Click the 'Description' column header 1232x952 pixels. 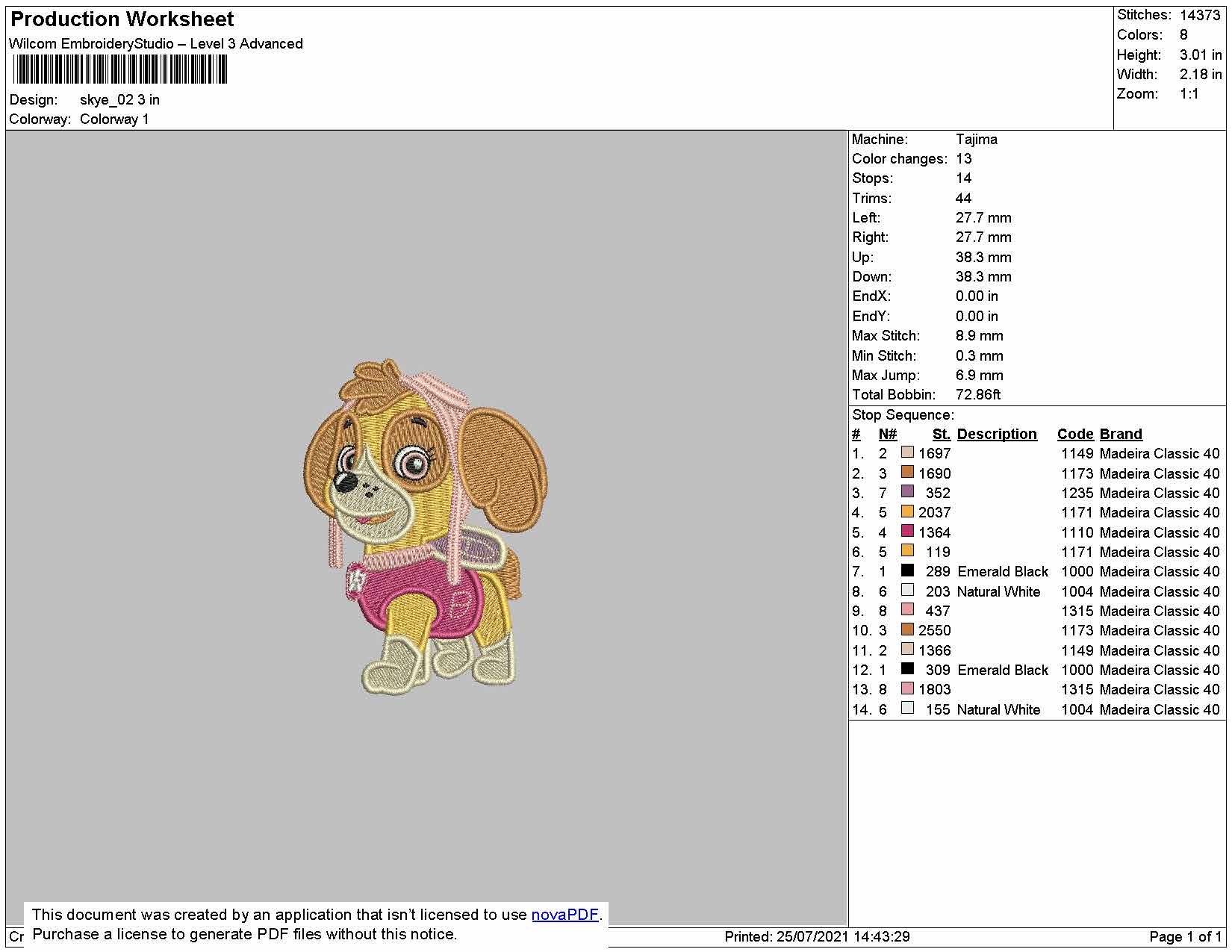pyautogui.click(x=997, y=435)
